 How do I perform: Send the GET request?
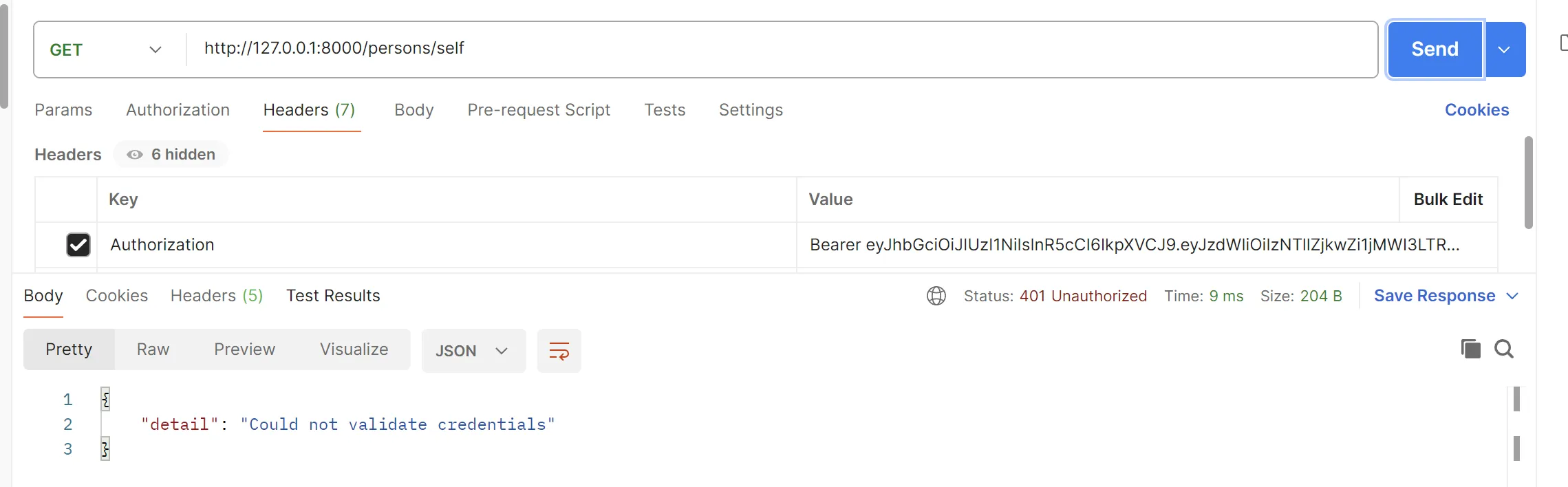tap(1435, 50)
